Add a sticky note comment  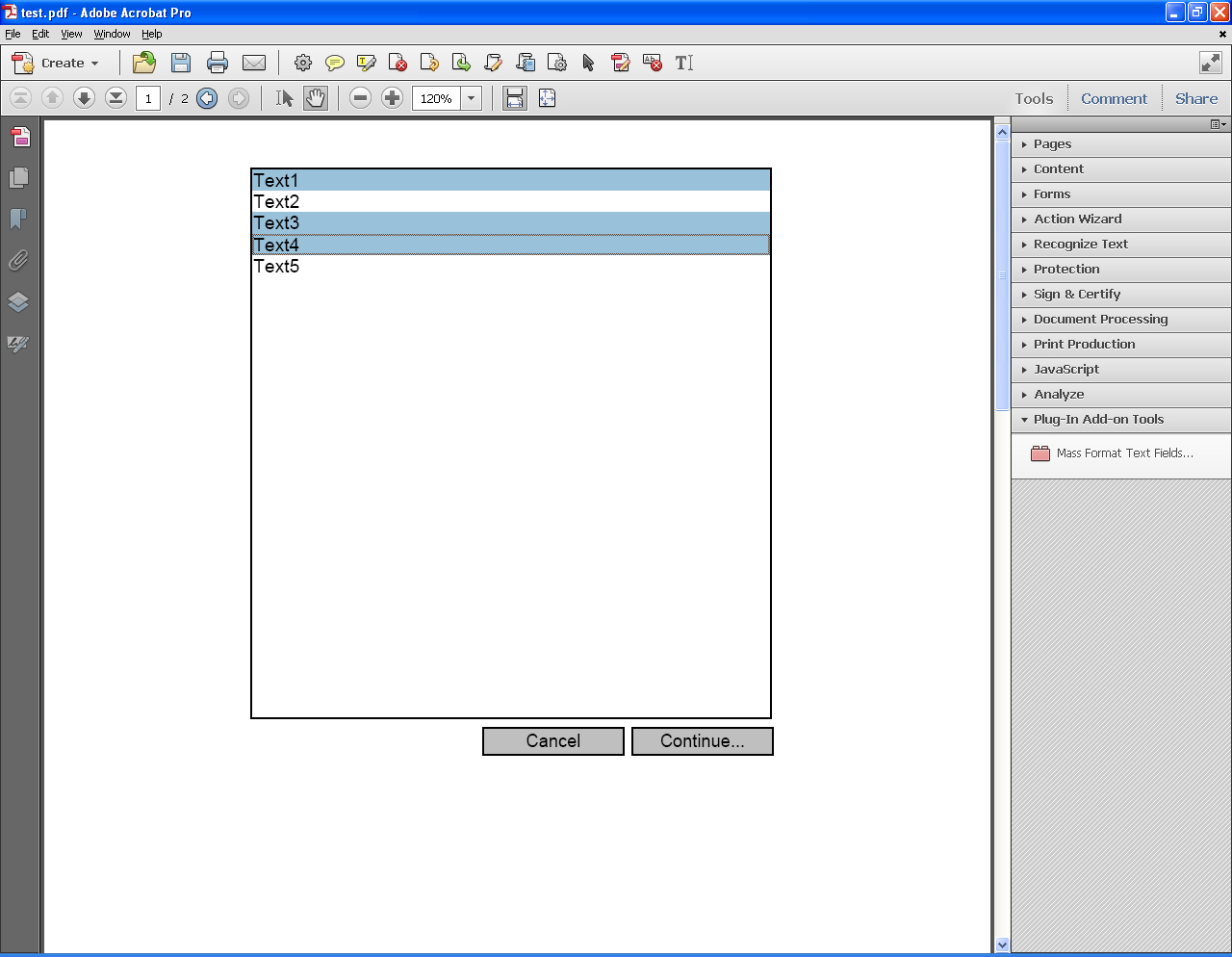point(334,63)
